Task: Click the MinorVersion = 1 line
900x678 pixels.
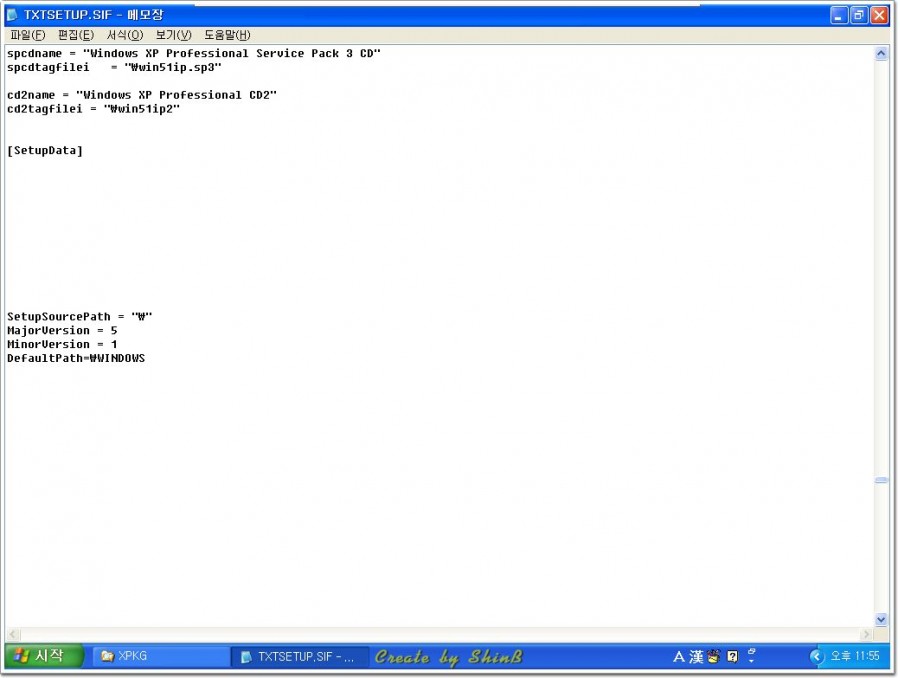Action: (62, 344)
